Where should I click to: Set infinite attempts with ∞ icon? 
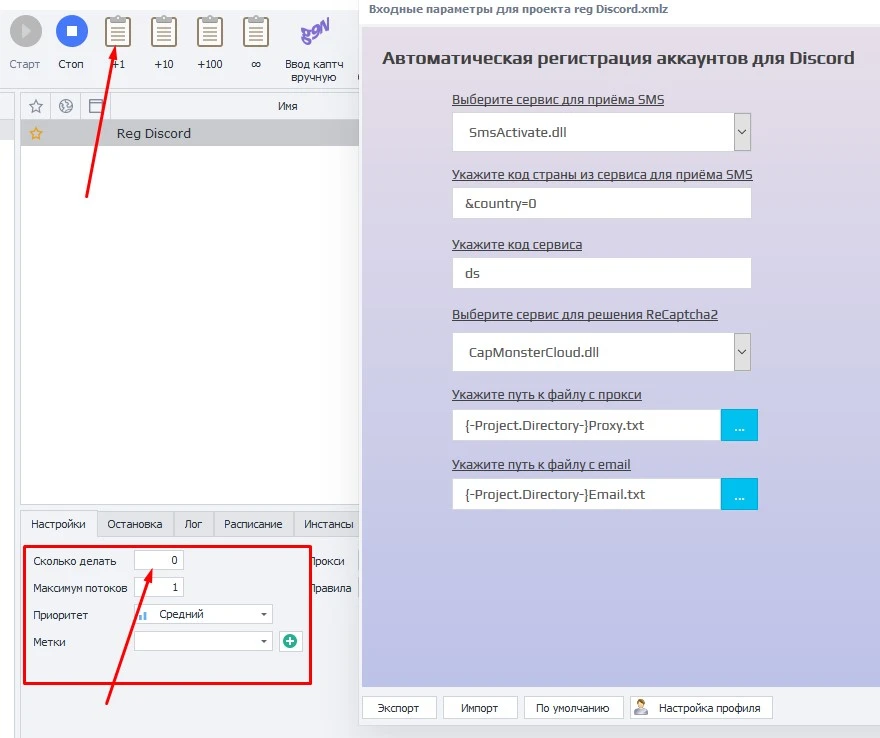pyautogui.click(x=256, y=31)
